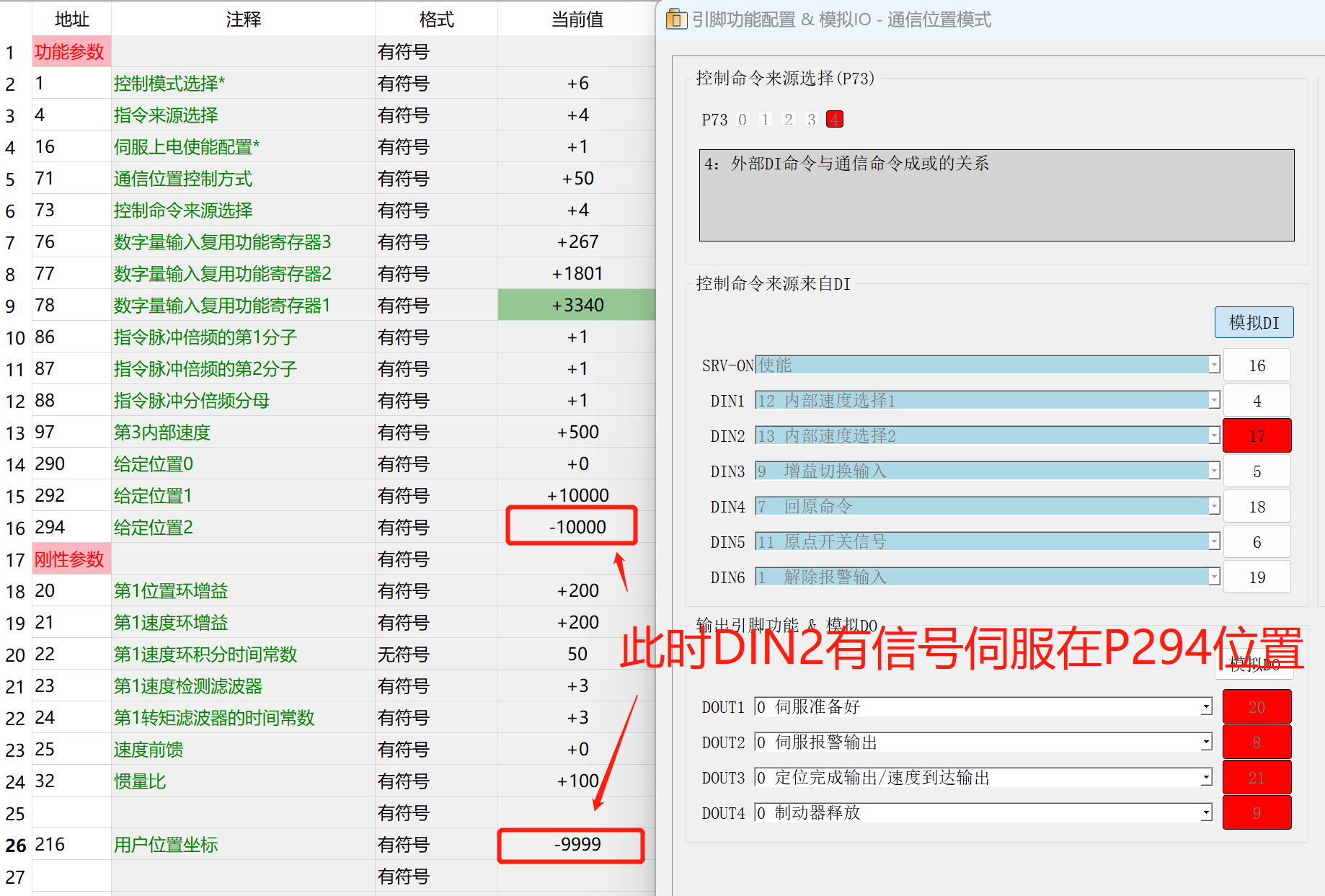Click the 控制命令来源选择 comment cell

243,210
